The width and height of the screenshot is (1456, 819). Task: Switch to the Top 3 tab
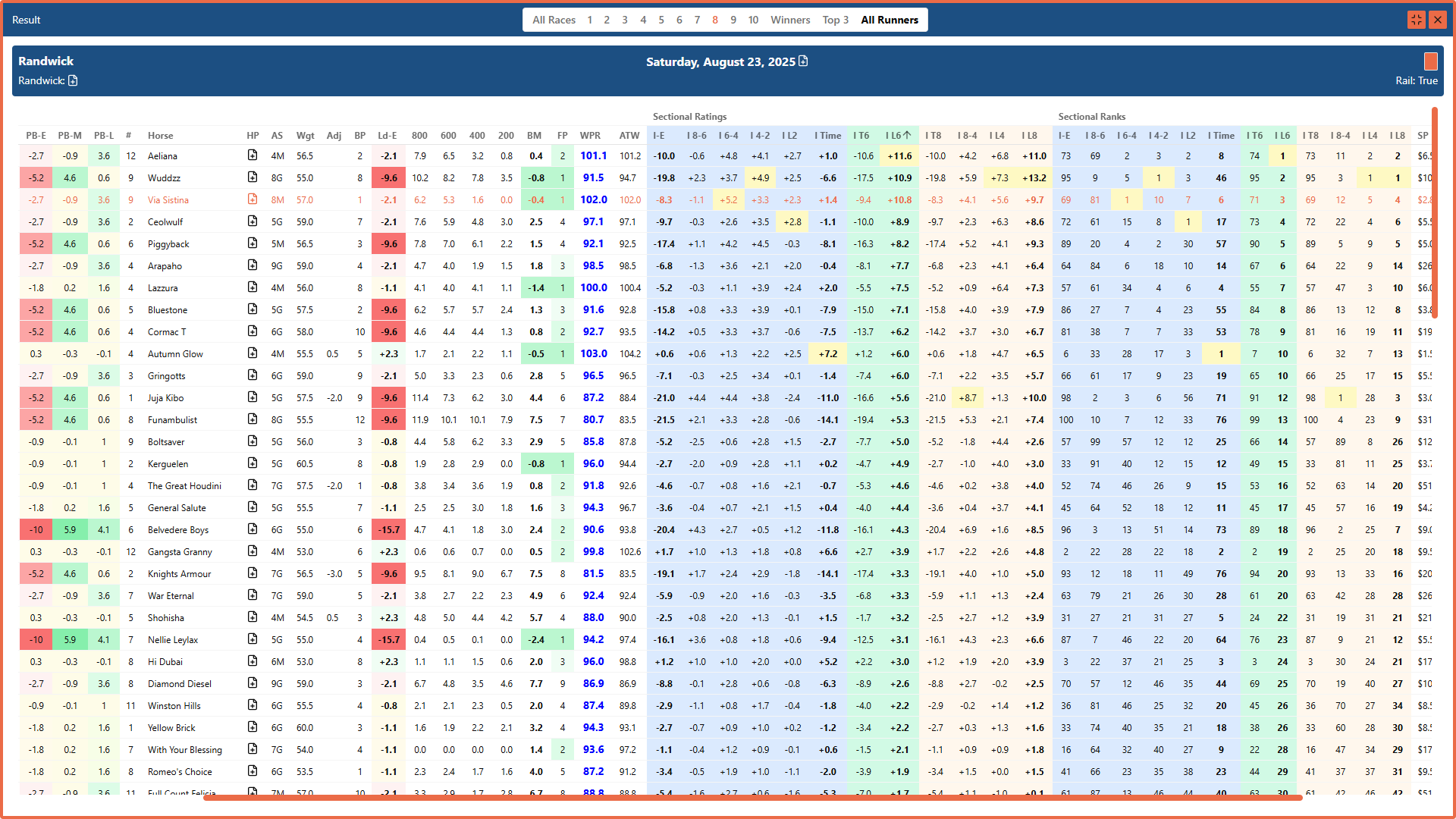(x=835, y=20)
